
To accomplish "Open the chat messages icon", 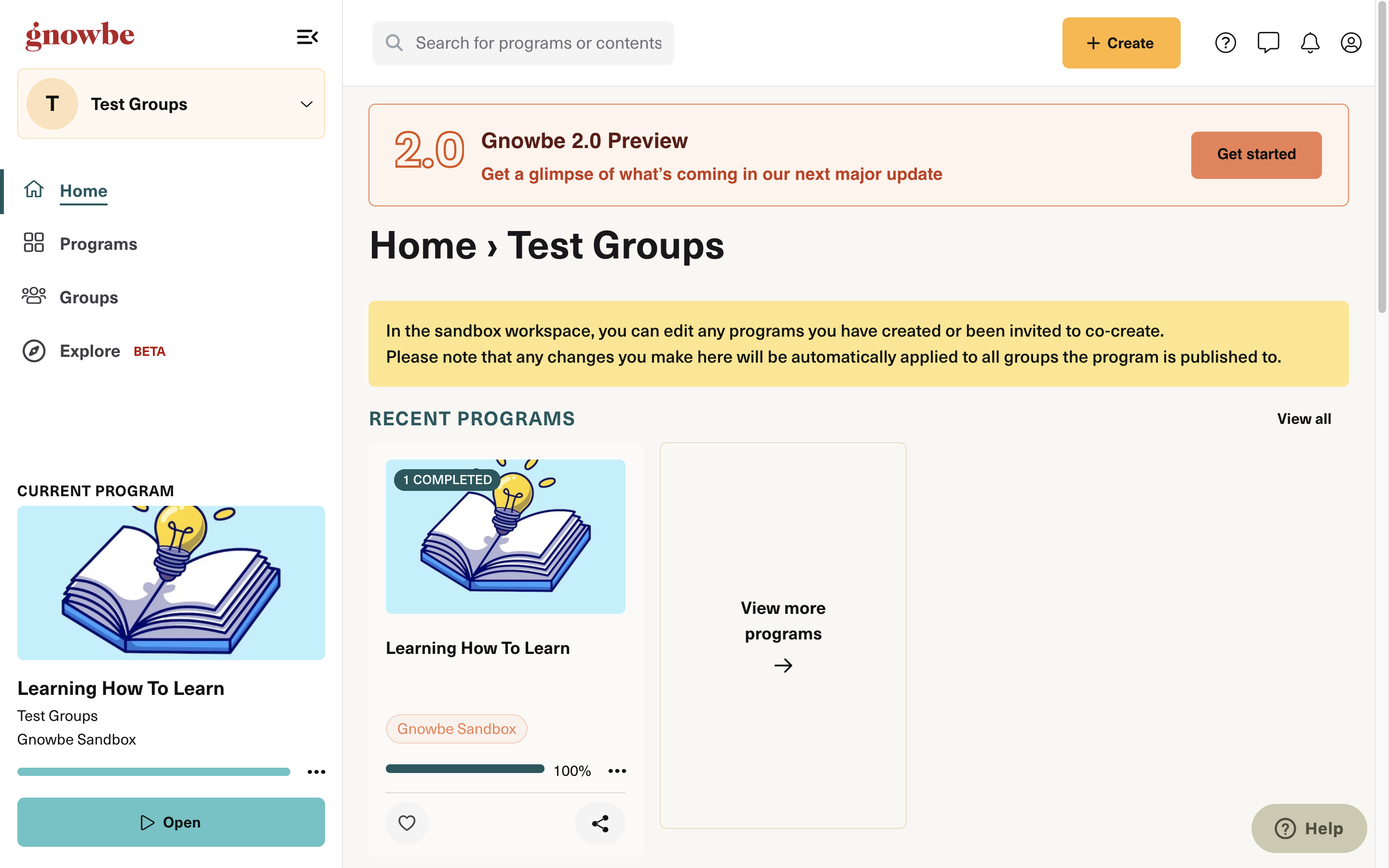I will coord(1268,42).
